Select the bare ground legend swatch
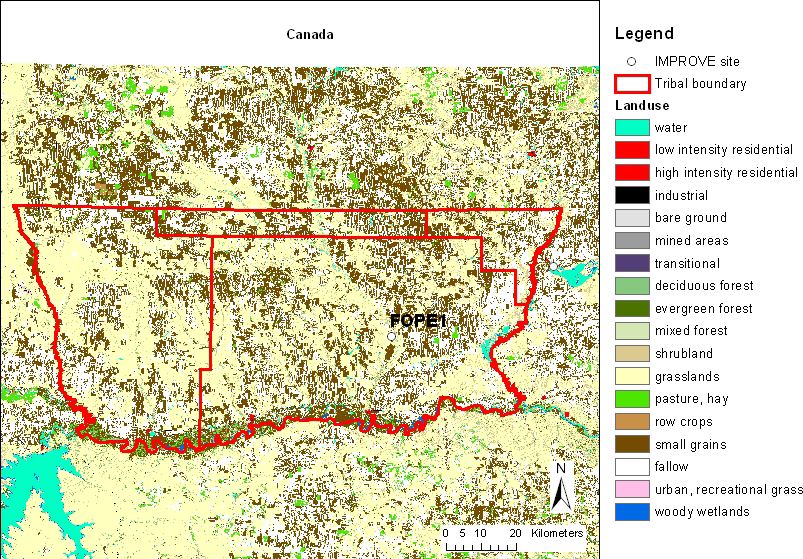803x559 pixels. [x=632, y=218]
